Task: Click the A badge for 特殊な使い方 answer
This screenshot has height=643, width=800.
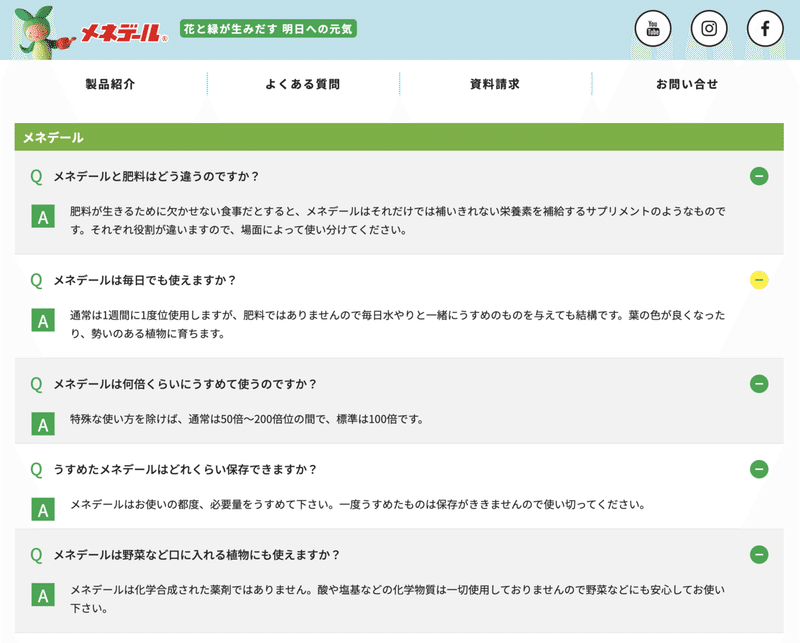Action: click(43, 424)
